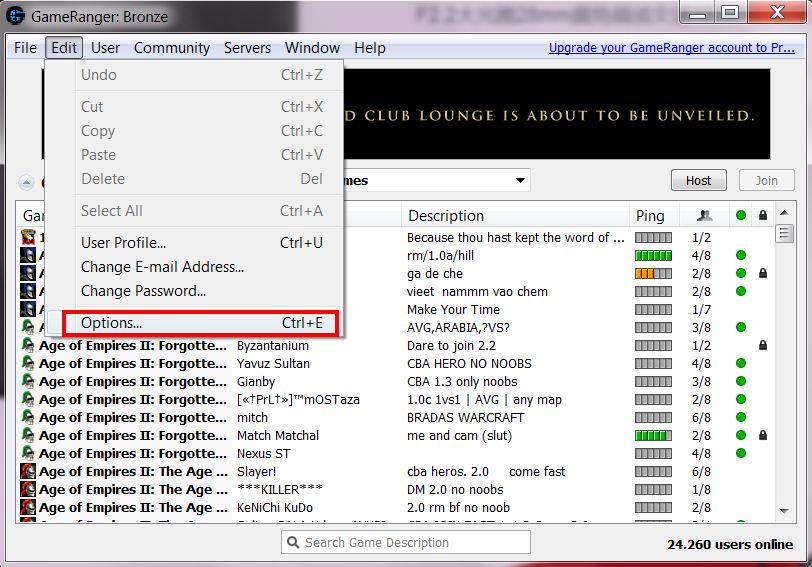Select host [«†PrL†»]™mOSTaza row
This screenshot has width=812, height=567.
[298, 400]
